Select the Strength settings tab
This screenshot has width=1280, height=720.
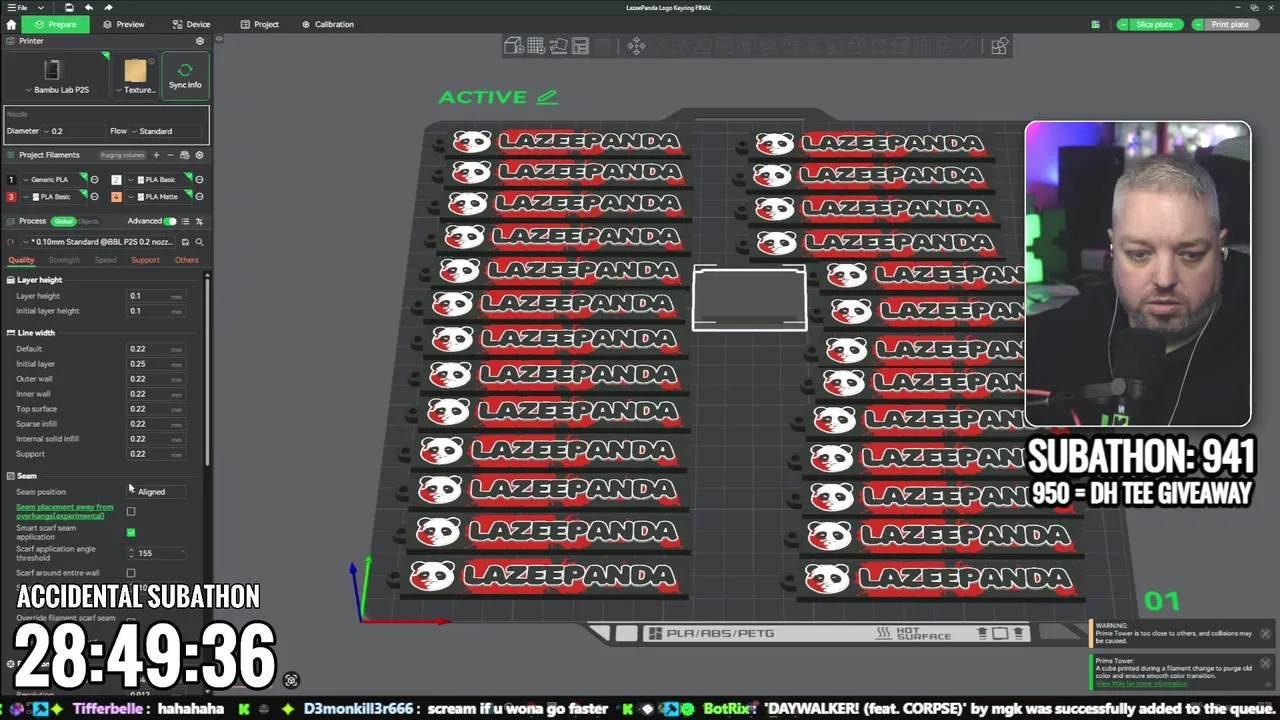(x=64, y=260)
